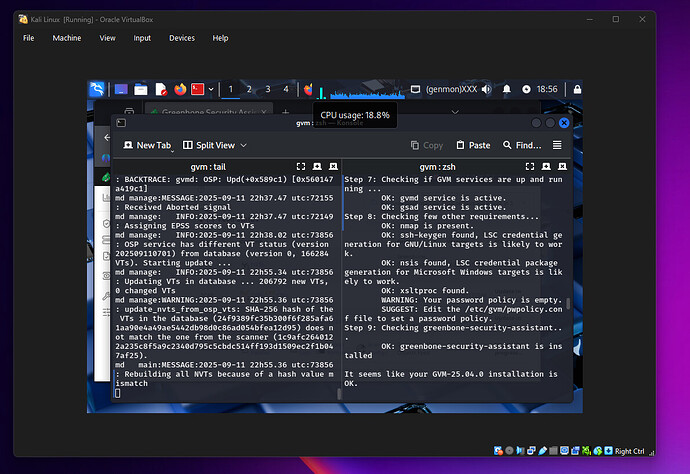Launch Firefox from the Kali panel
Viewport: 690px width, 474px height.
tap(180, 89)
